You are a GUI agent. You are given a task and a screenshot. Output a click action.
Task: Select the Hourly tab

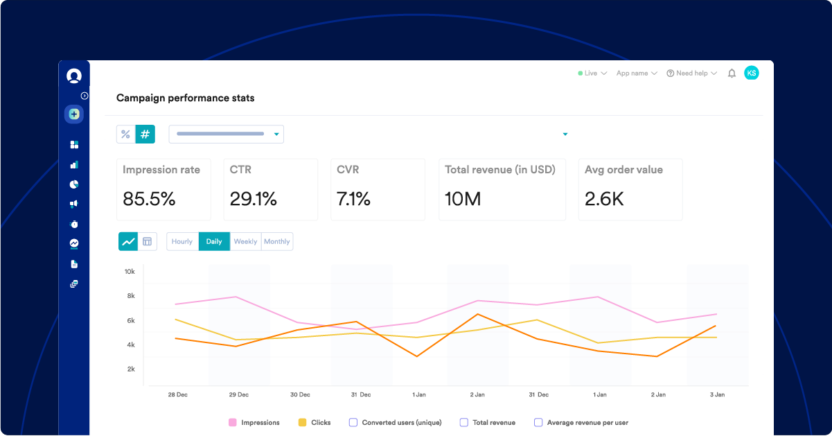182,241
